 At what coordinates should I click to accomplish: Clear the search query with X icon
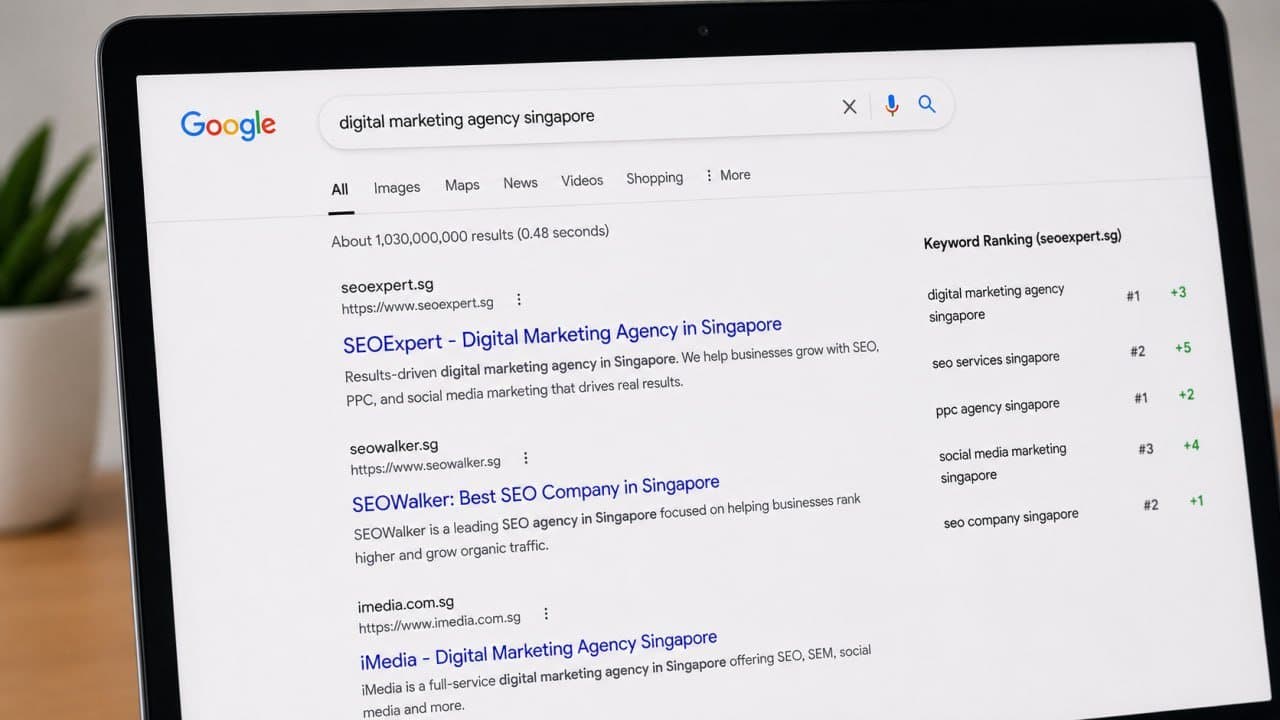(x=849, y=106)
